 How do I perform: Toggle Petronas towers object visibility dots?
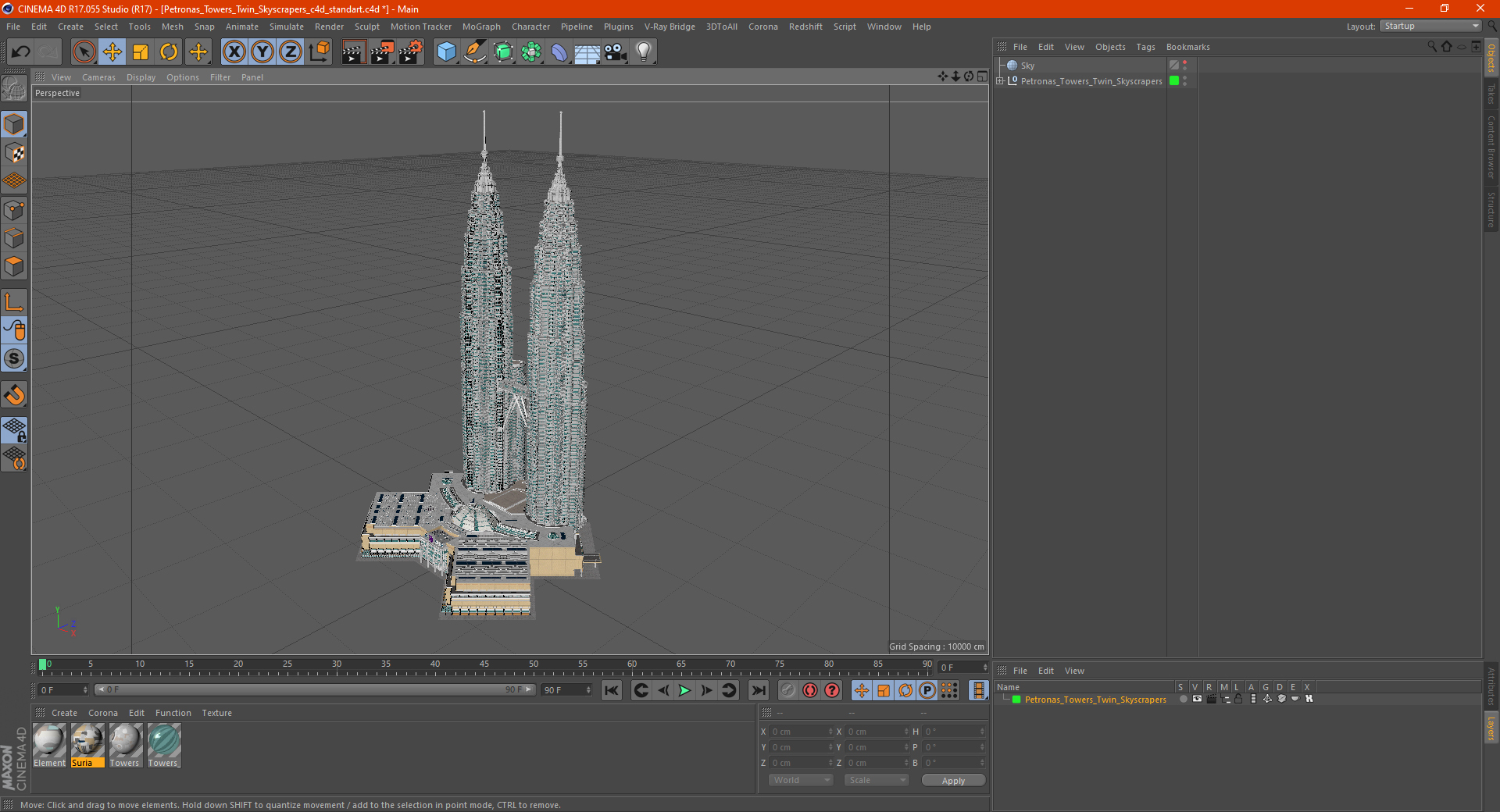[1185, 81]
